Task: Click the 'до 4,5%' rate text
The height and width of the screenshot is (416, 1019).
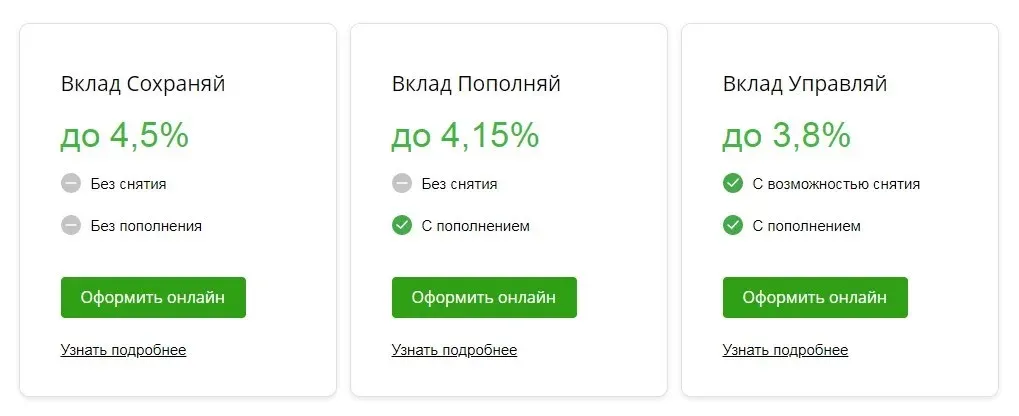Action: pos(125,136)
